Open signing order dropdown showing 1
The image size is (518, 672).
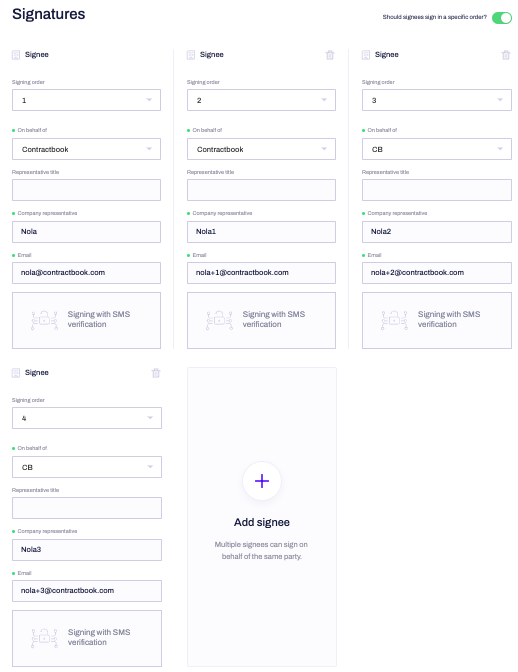[87, 100]
